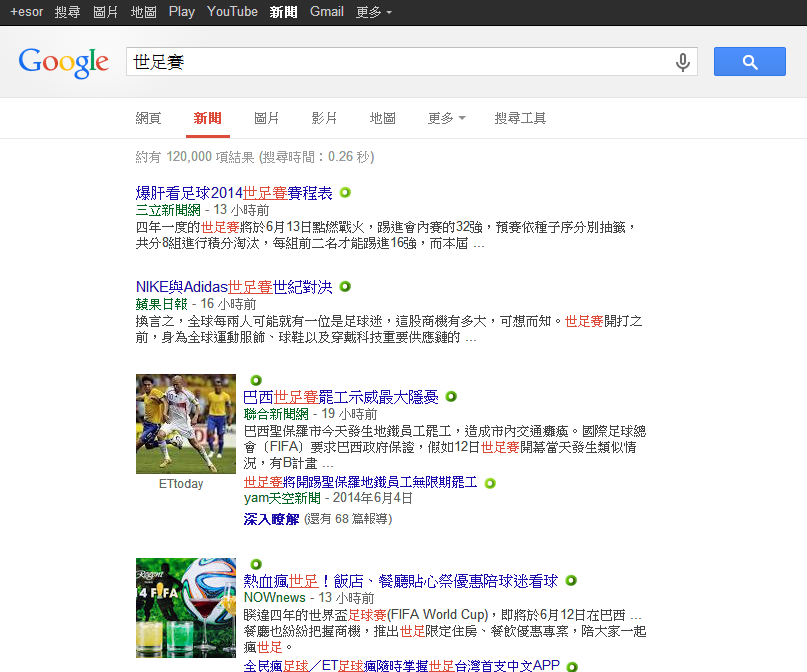Select the 新聞 search tab
This screenshot has width=807, height=672.
[x=207, y=118]
